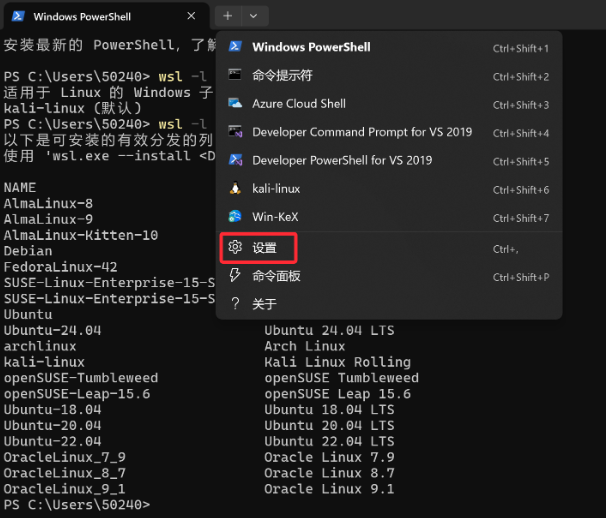The width and height of the screenshot is (606, 518).
Task: Click Debian in the distro list
Action: [28, 251]
